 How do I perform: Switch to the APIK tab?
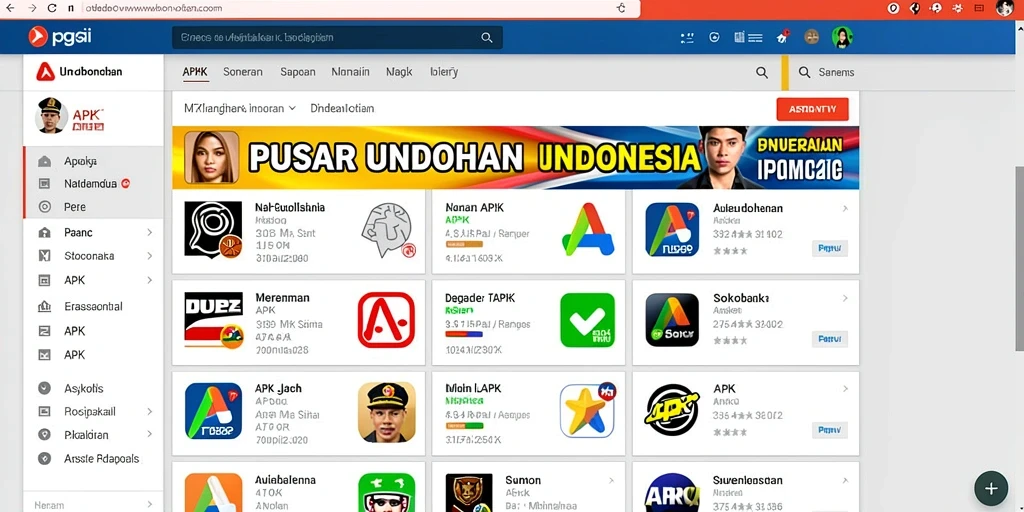195,72
